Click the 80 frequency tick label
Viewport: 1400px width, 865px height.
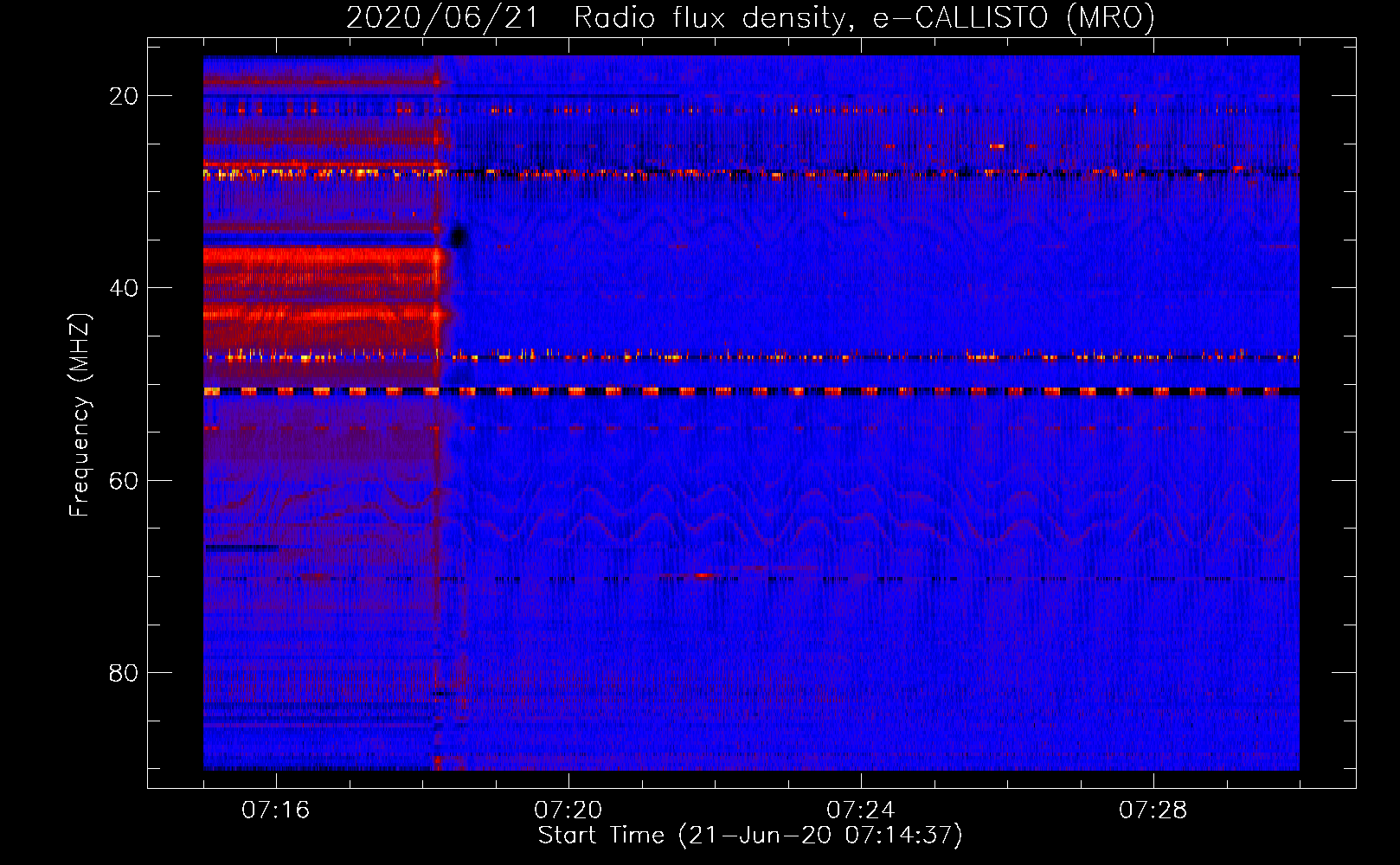coord(124,672)
